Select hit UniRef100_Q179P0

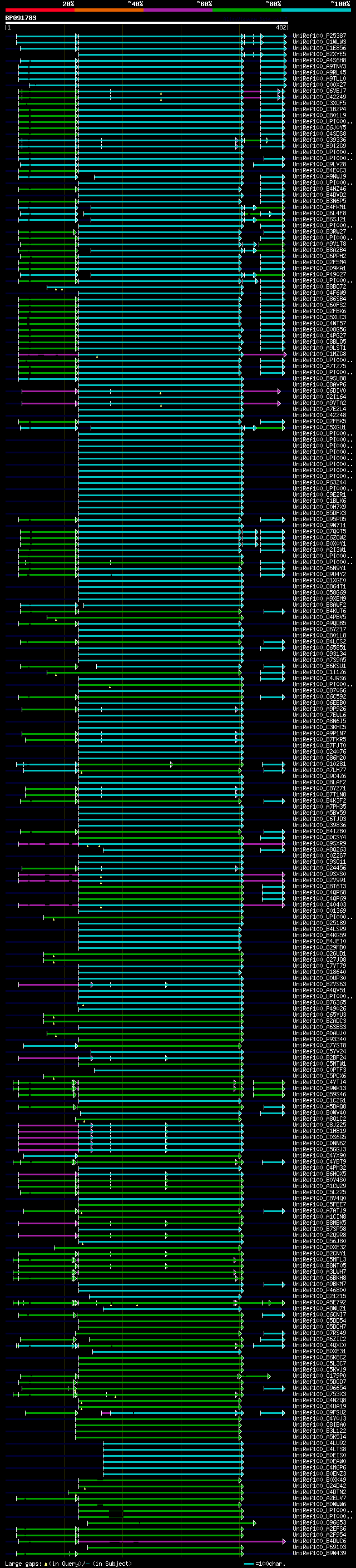[319, 1376]
